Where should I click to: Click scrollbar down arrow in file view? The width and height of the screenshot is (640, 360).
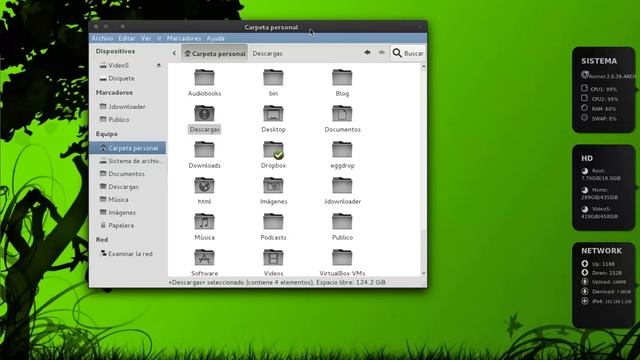tap(423, 273)
